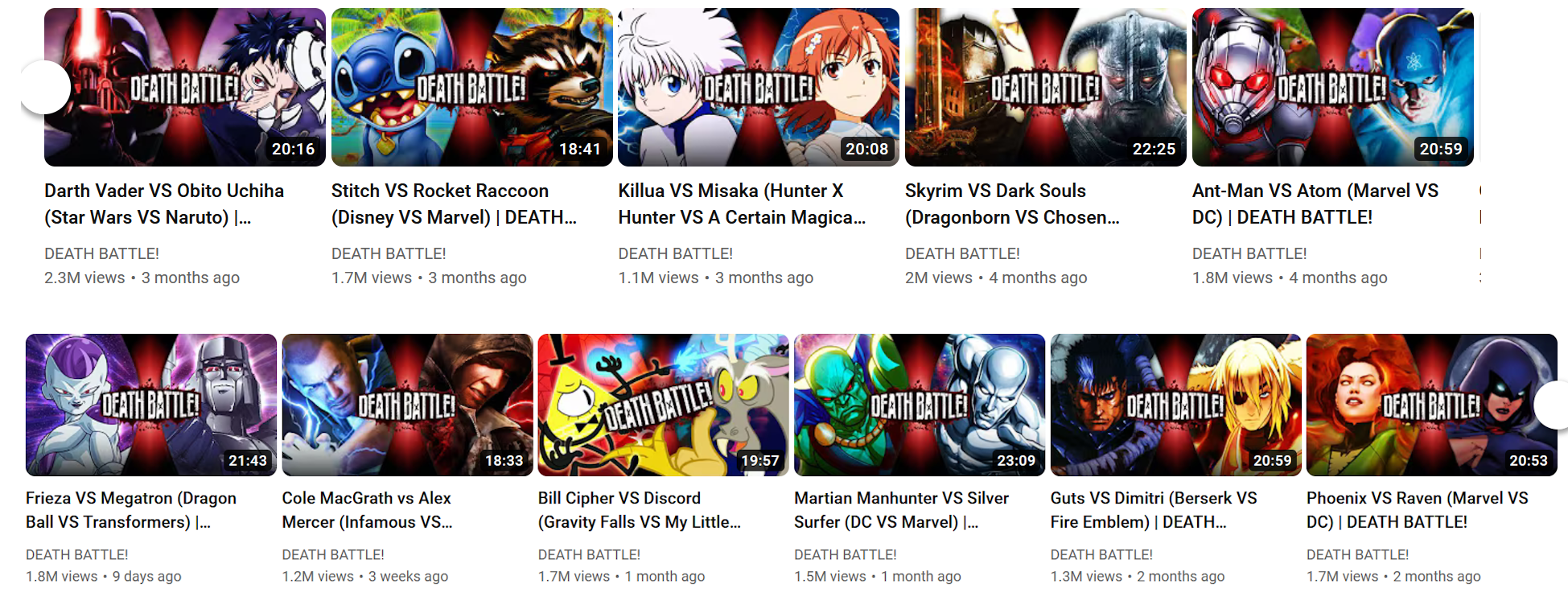The height and width of the screenshot is (613, 1568).
Task: Open Phoenix VS Raven thumbnail
Action: pos(1431,405)
